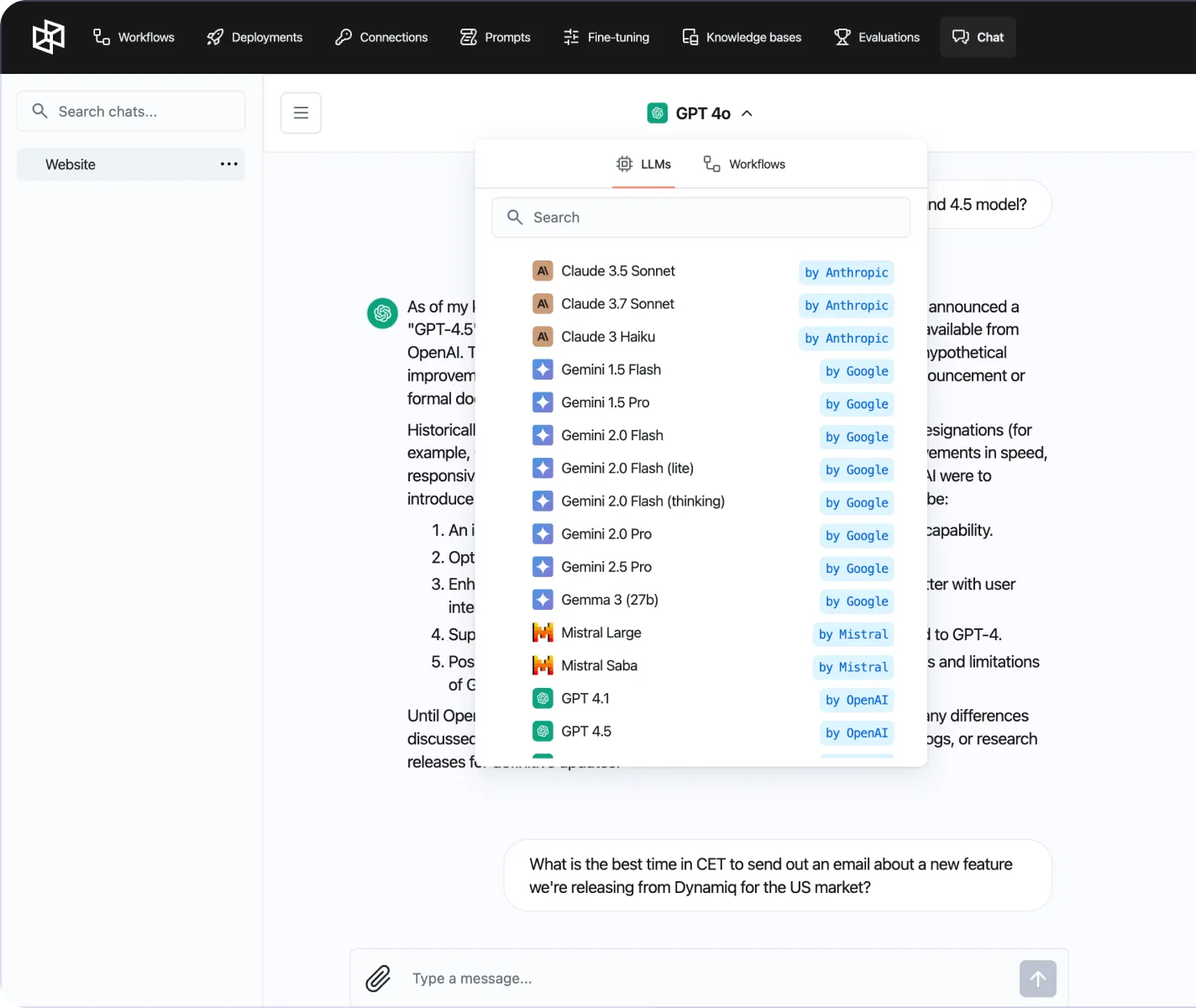Click Anthropic icon beside Claude 3 Haiku

pyautogui.click(x=543, y=336)
